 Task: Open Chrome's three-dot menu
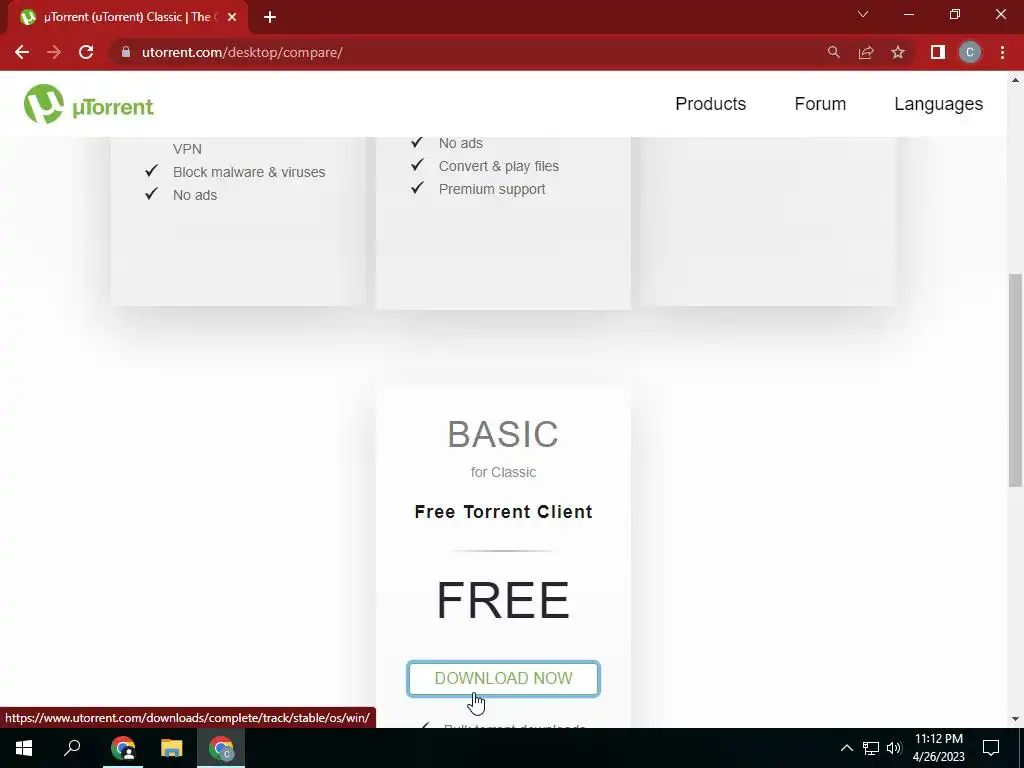[x=1002, y=52]
